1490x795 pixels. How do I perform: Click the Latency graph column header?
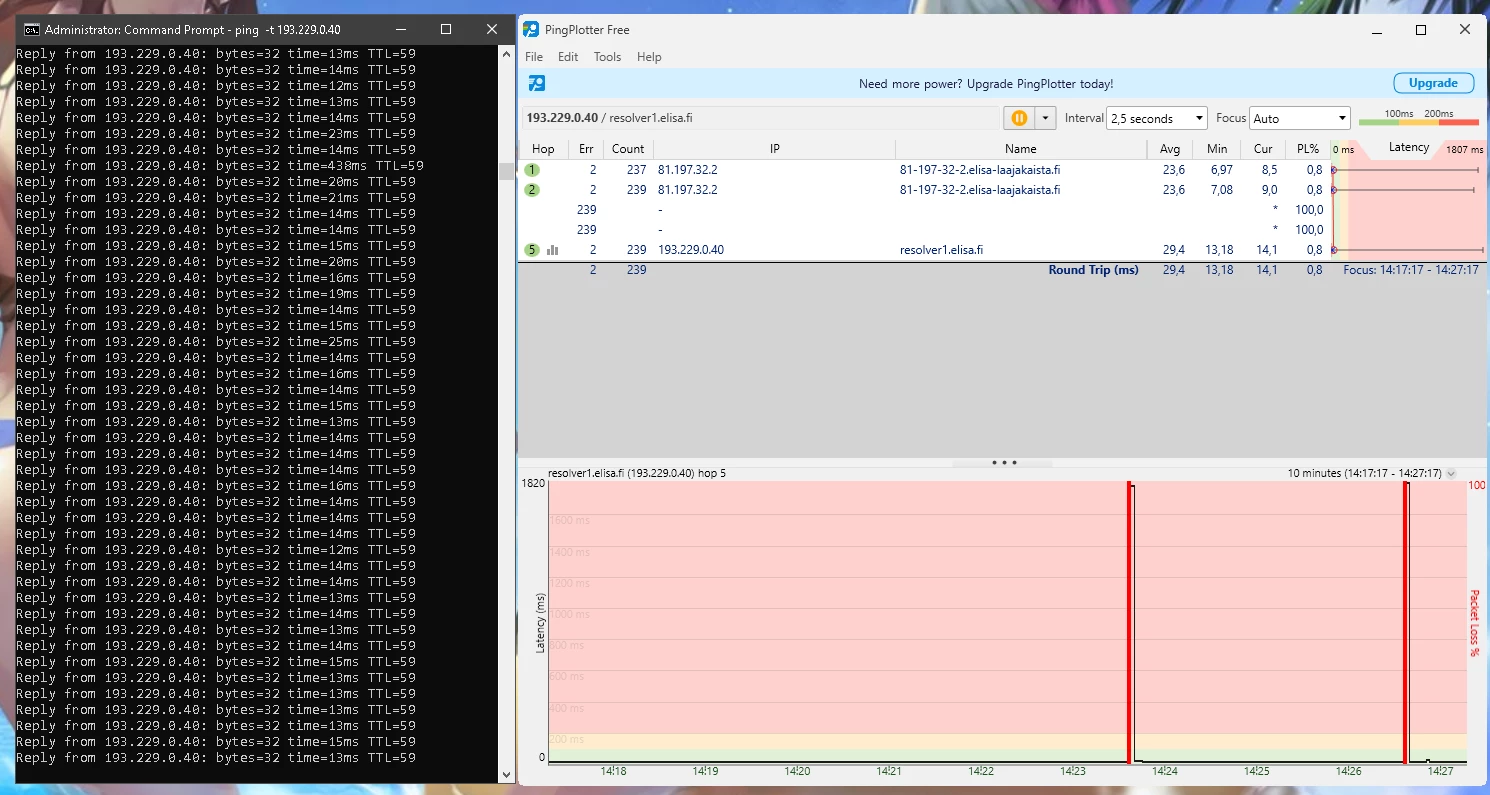[1409, 148]
